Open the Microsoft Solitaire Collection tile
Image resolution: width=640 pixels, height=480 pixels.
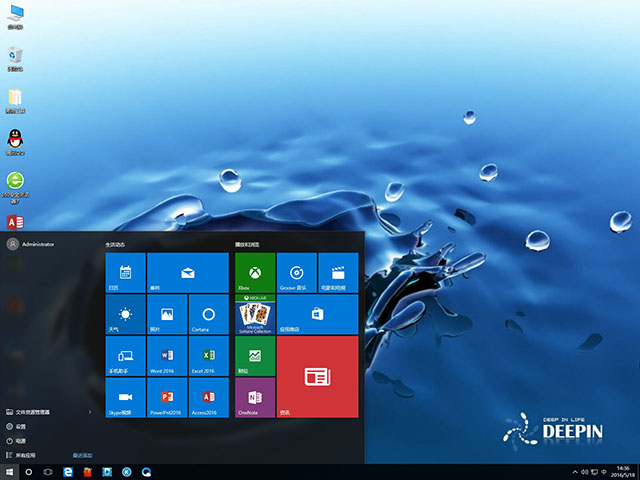pos(254,314)
